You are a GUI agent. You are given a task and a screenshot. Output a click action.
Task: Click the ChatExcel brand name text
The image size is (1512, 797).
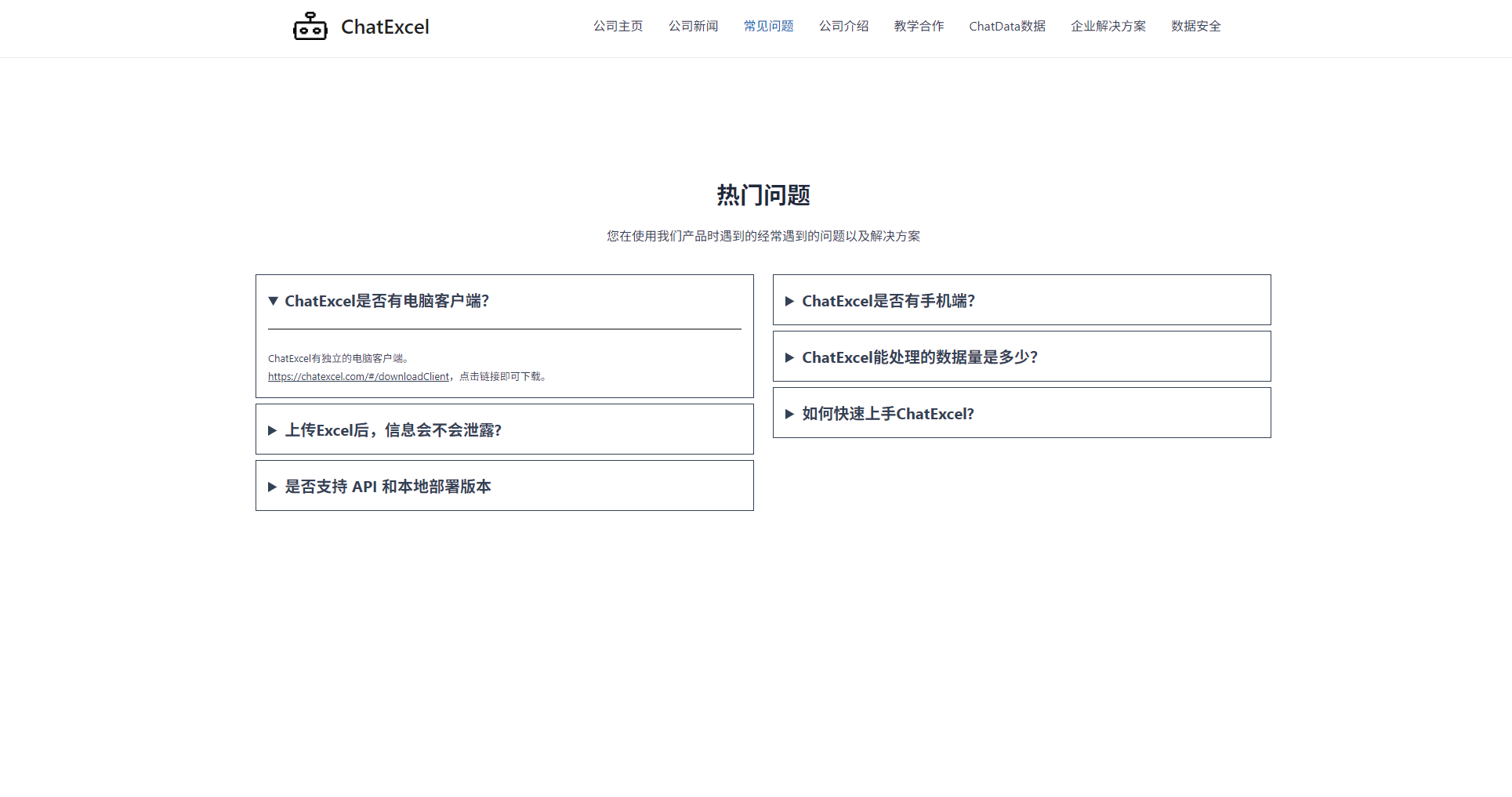click(383, 26)
